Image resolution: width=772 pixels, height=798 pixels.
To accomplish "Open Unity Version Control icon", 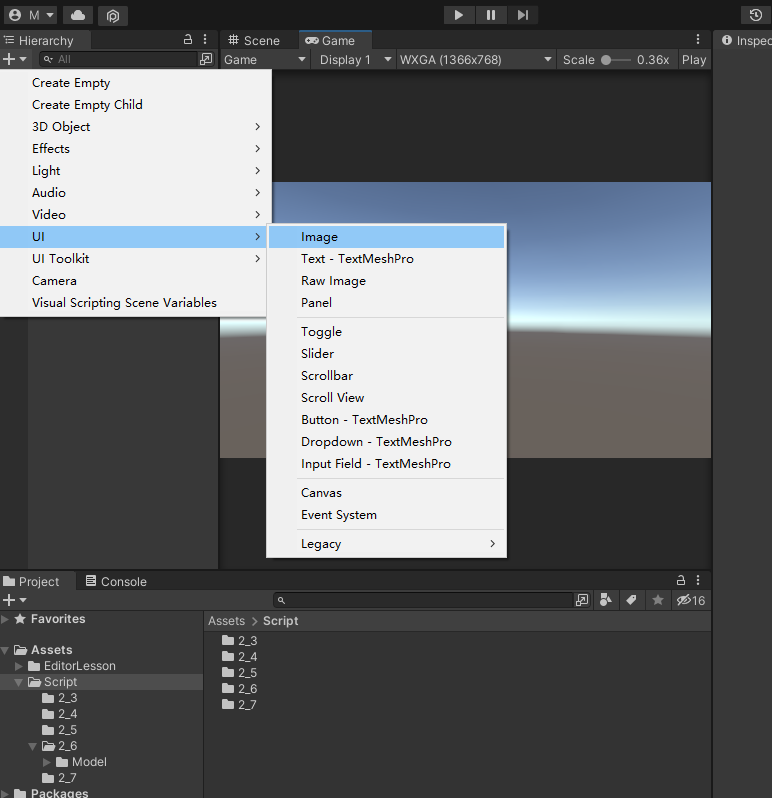I will pyautogui.click(x=112, y=16).
